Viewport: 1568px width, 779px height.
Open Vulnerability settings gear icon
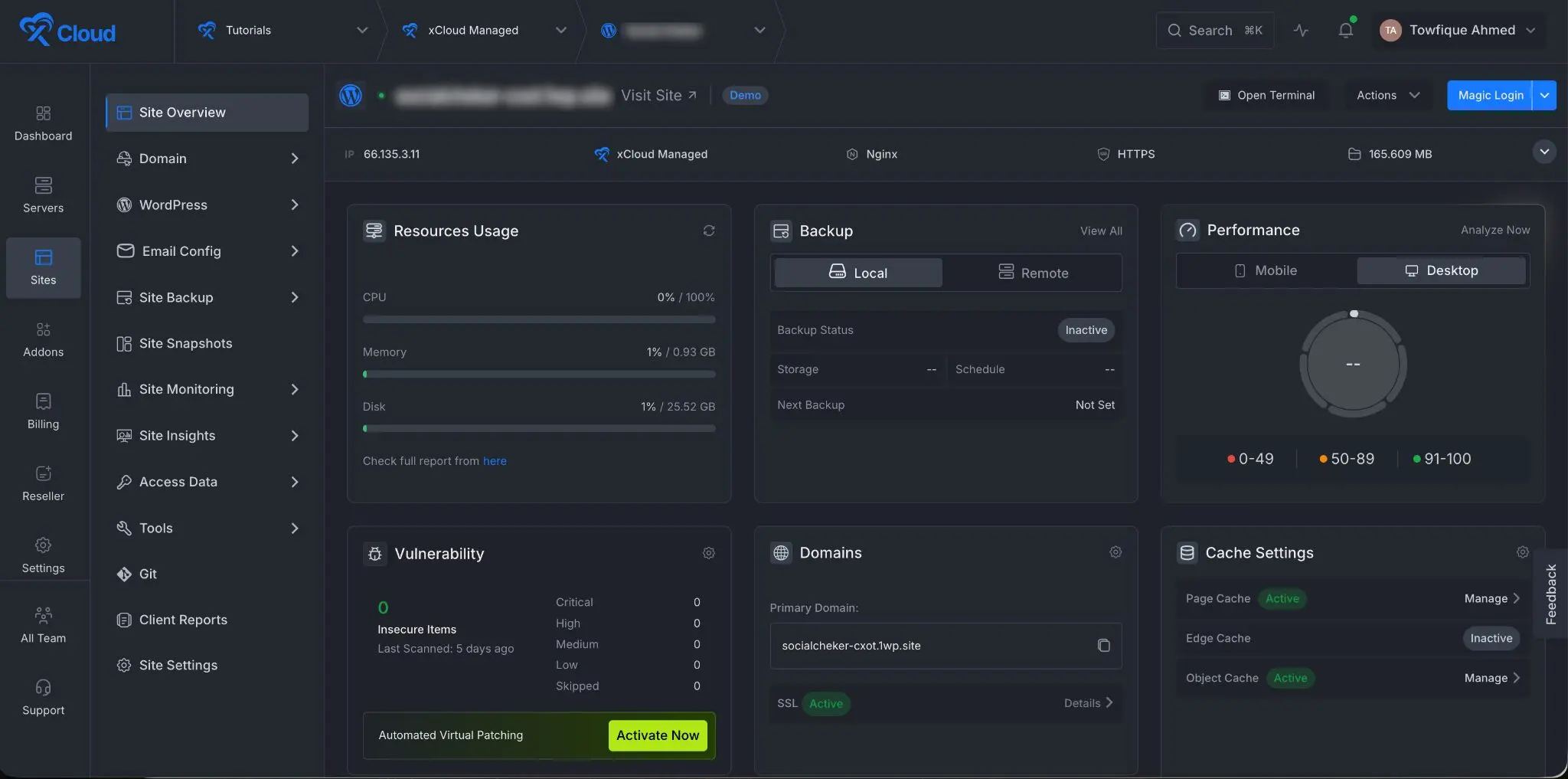[709, 553]
